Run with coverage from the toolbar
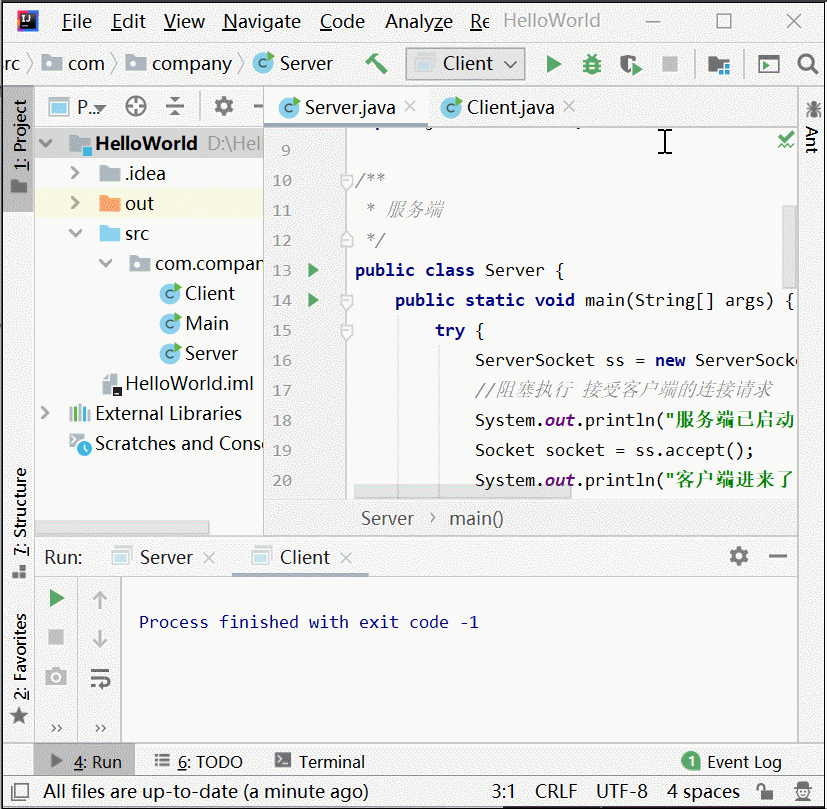 click(x=631, y=64)
